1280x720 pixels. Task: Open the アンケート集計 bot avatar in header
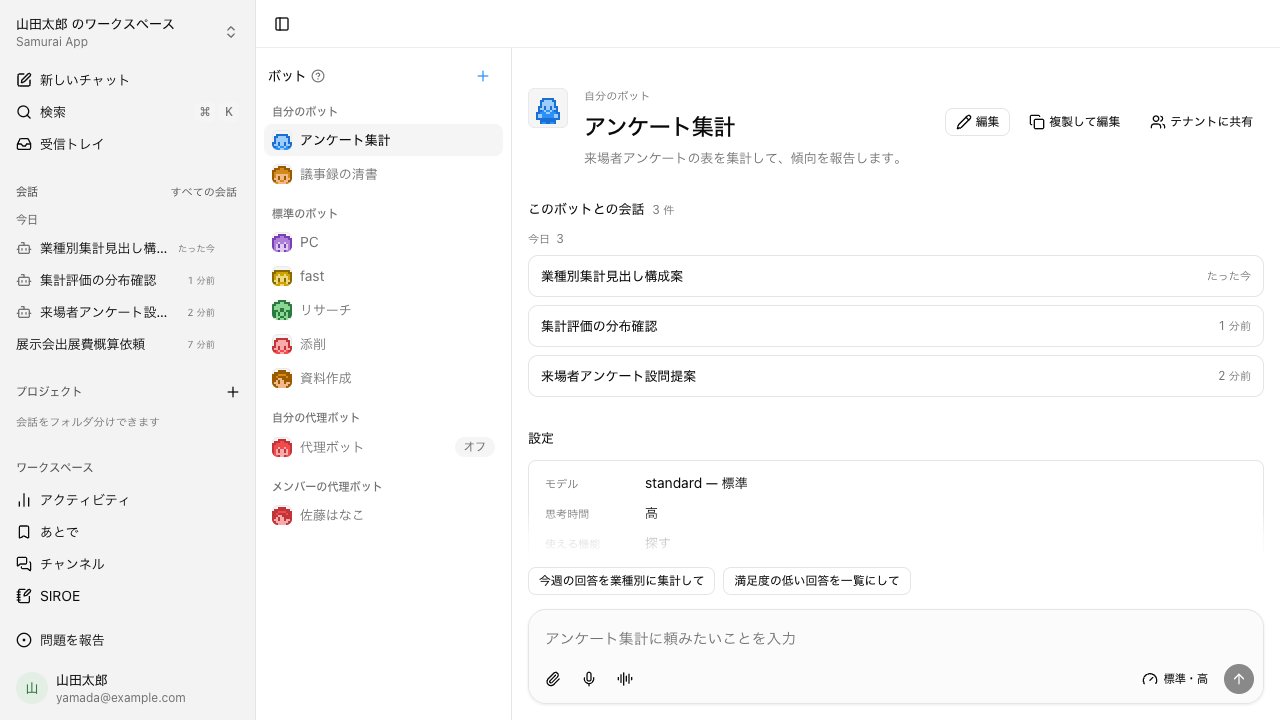(x=548, y=108)
